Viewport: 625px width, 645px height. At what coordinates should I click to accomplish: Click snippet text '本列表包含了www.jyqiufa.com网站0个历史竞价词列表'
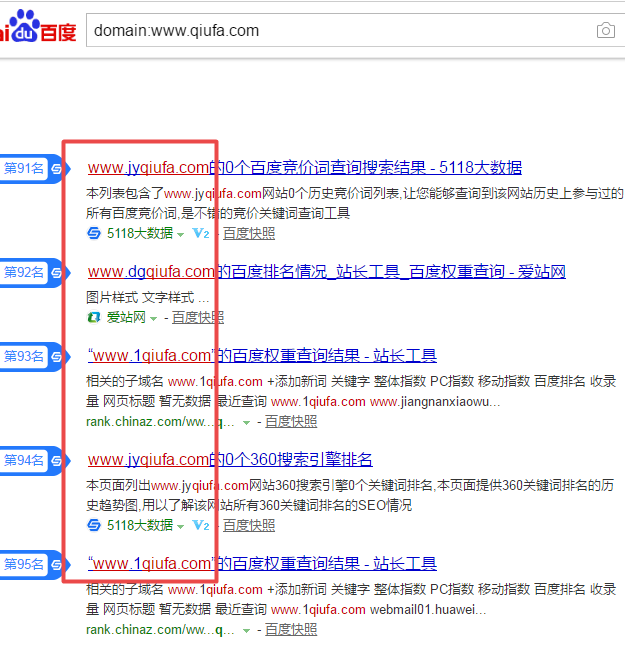243,193
